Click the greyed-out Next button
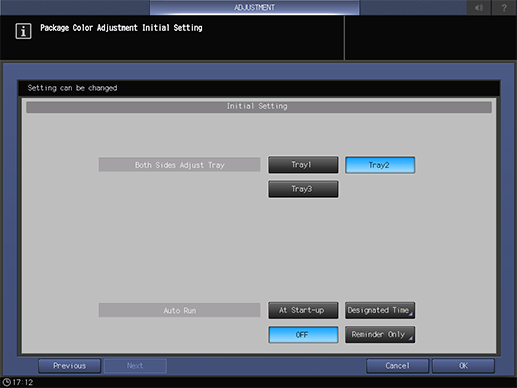517x388 pixels. (x=135, y=366)
